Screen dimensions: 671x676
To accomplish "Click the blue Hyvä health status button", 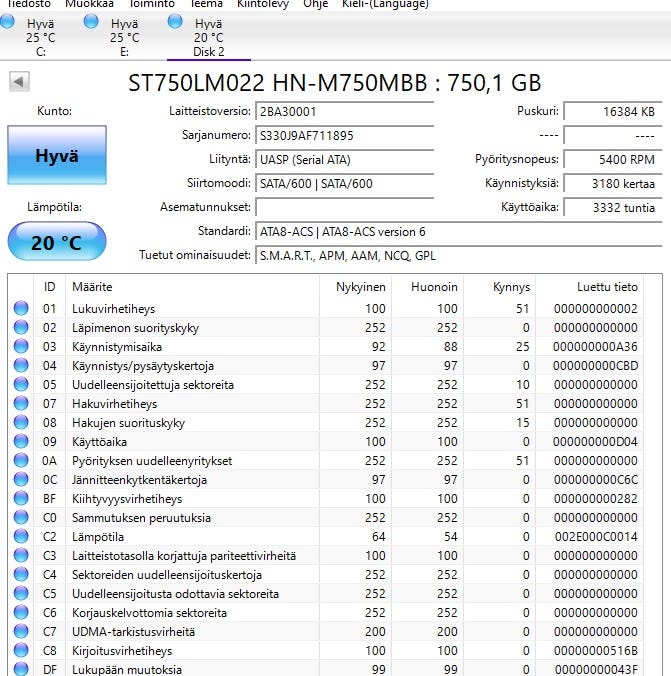I will [56, 156].
